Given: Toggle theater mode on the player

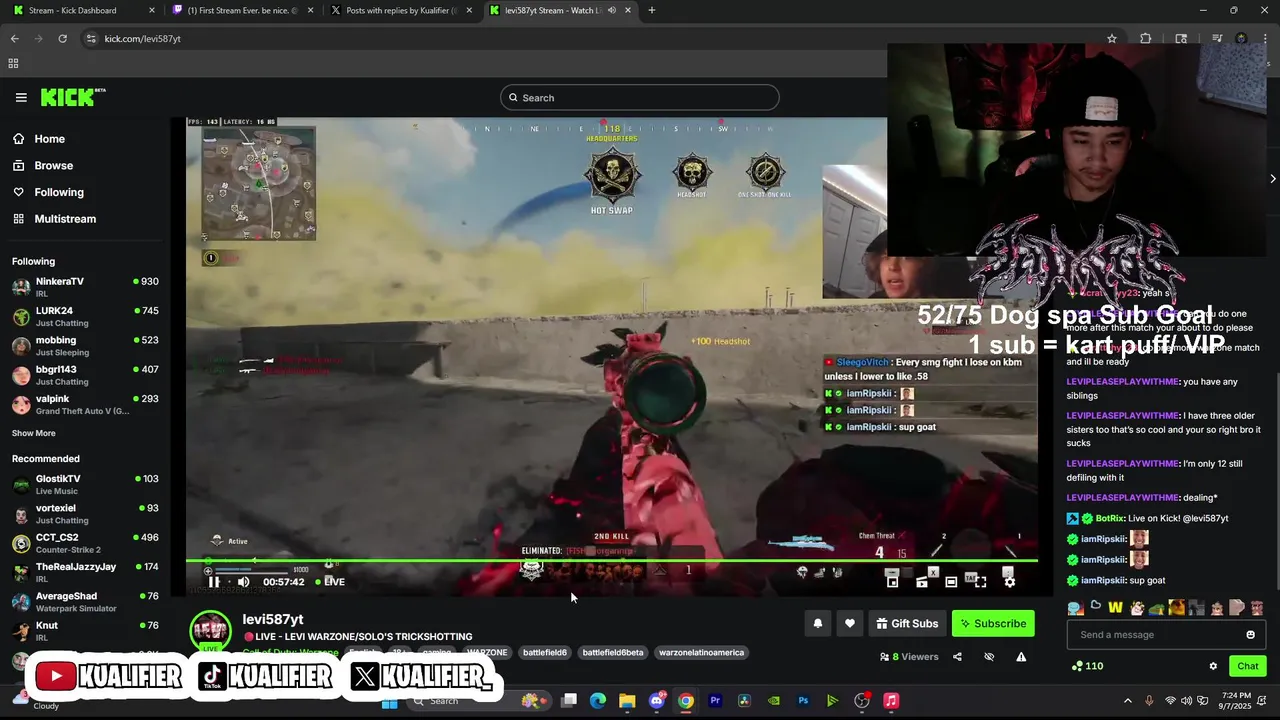Looking at the screenshot, I should pos(951,581).
